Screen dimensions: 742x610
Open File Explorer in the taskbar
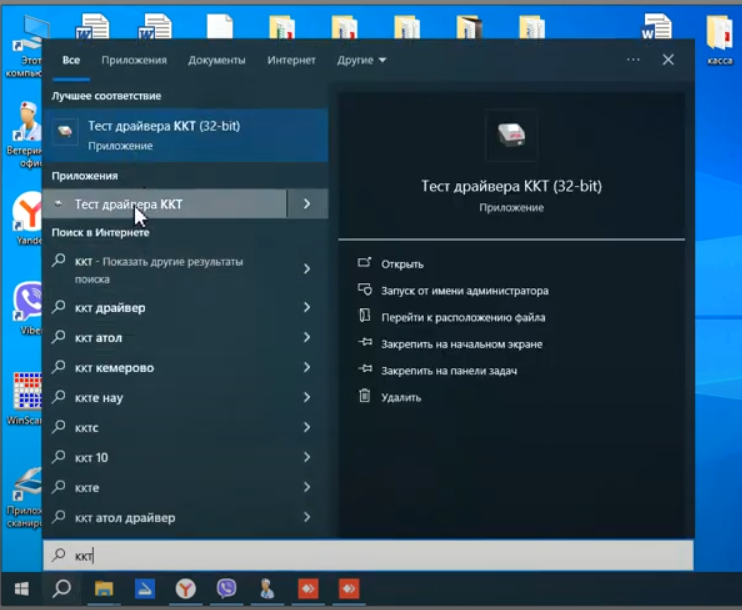click(x=104, y=589)
